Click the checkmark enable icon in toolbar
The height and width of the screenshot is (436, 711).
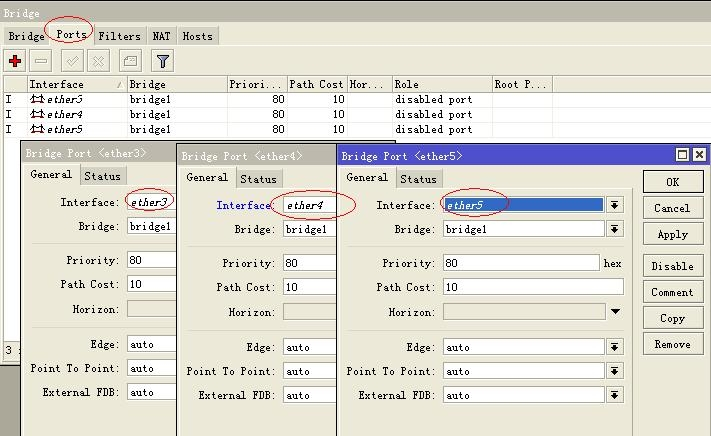(72, 61)
